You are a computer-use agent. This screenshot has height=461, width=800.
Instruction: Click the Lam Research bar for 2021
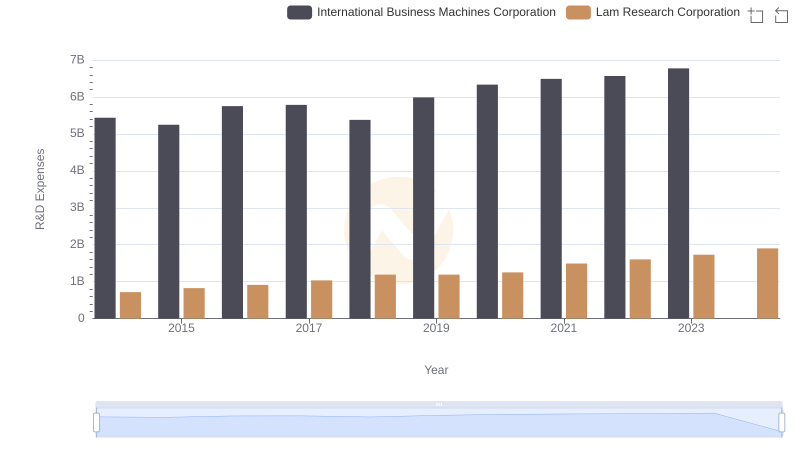pos(577,291)
